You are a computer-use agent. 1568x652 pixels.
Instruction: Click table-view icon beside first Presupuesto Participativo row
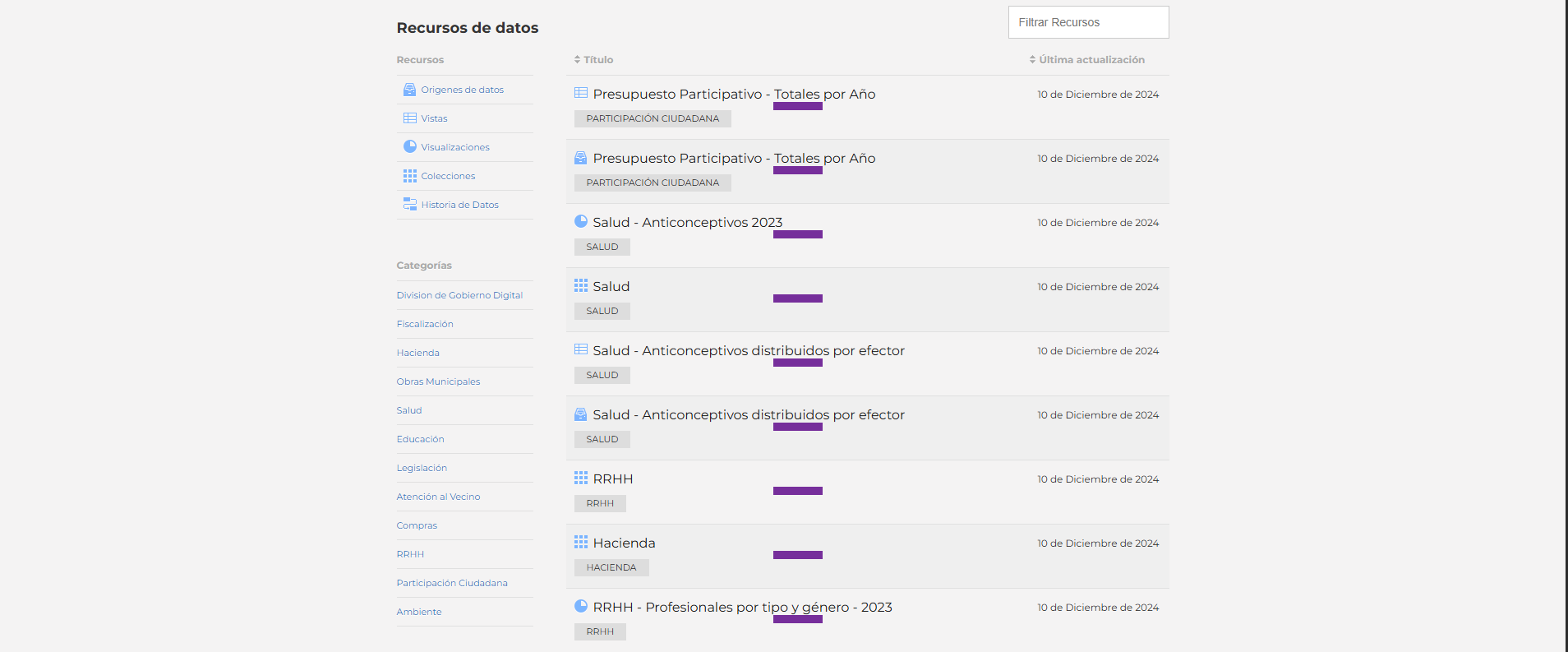(581, 93)
